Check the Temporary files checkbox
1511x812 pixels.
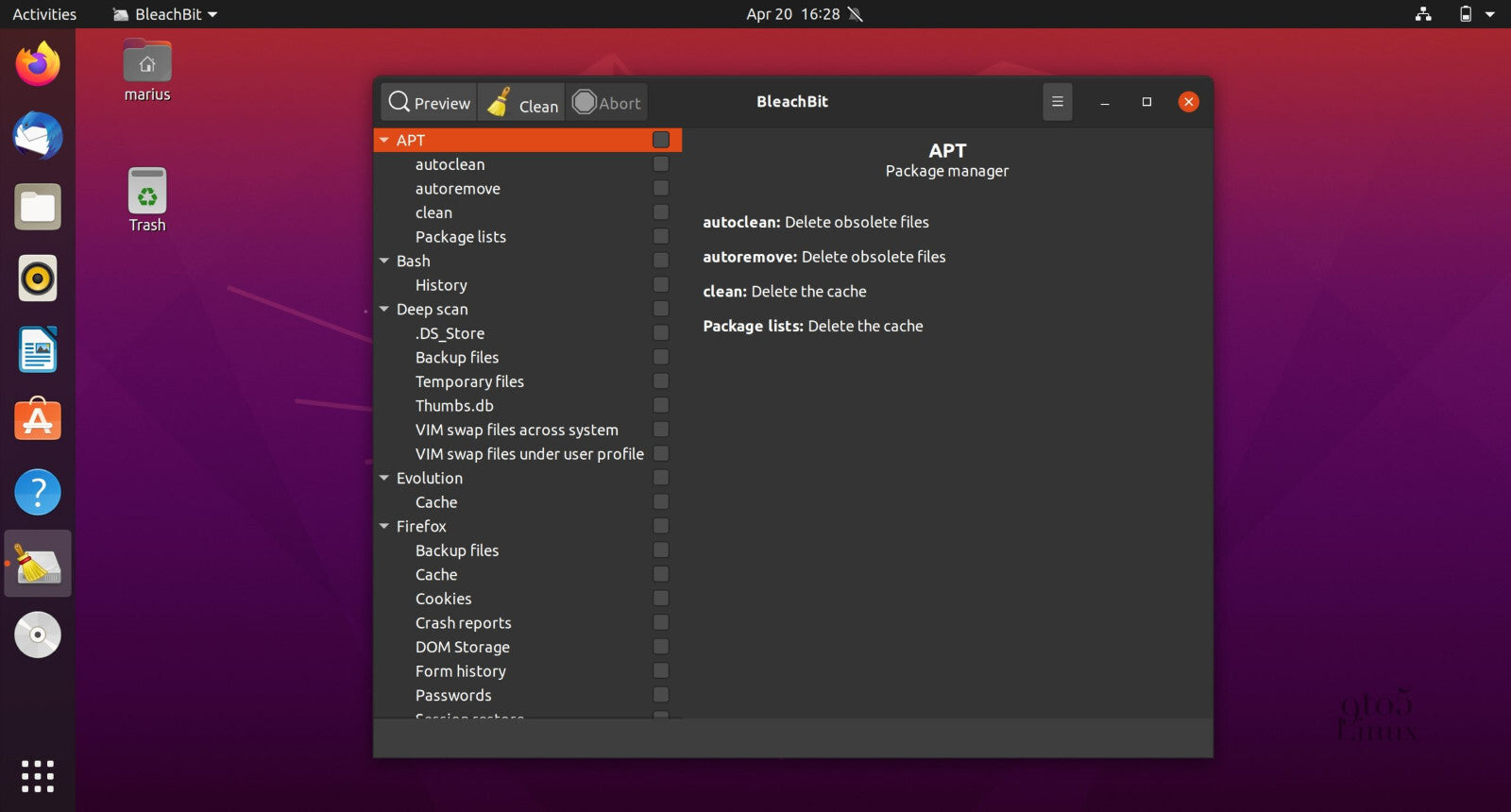(661, 381)
